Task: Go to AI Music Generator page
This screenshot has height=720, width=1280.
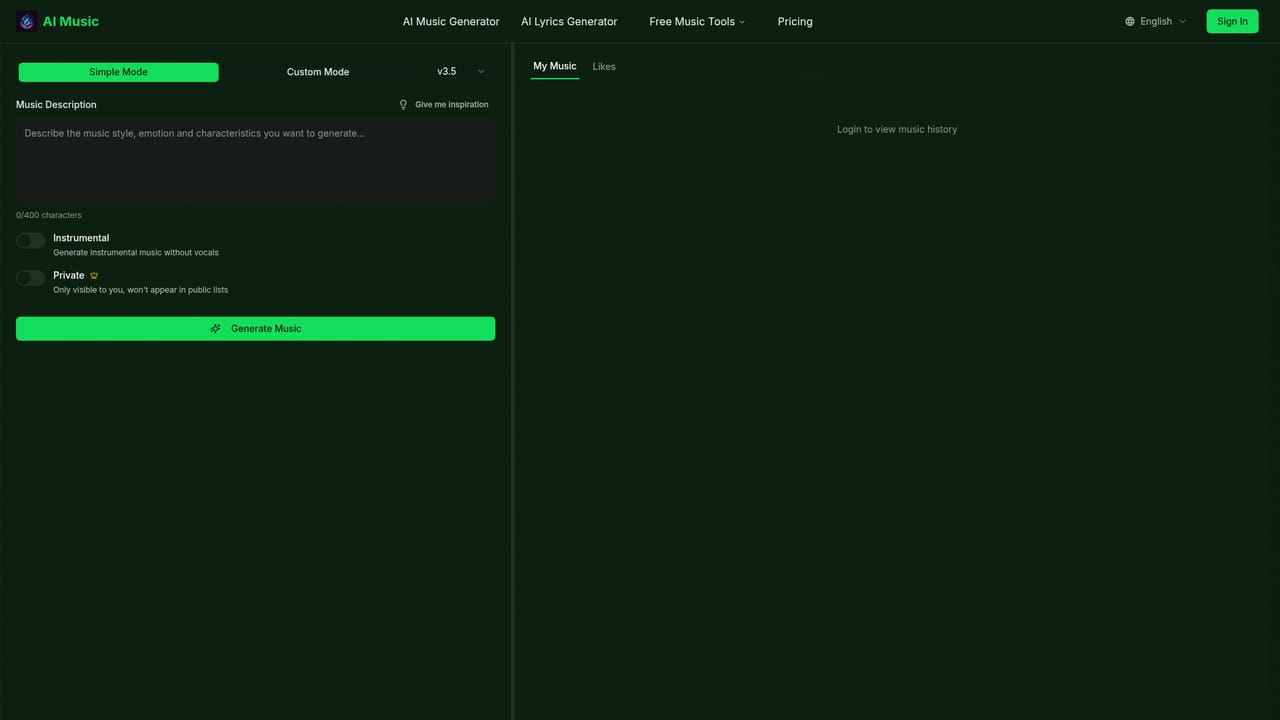Action: pos(451,21)
